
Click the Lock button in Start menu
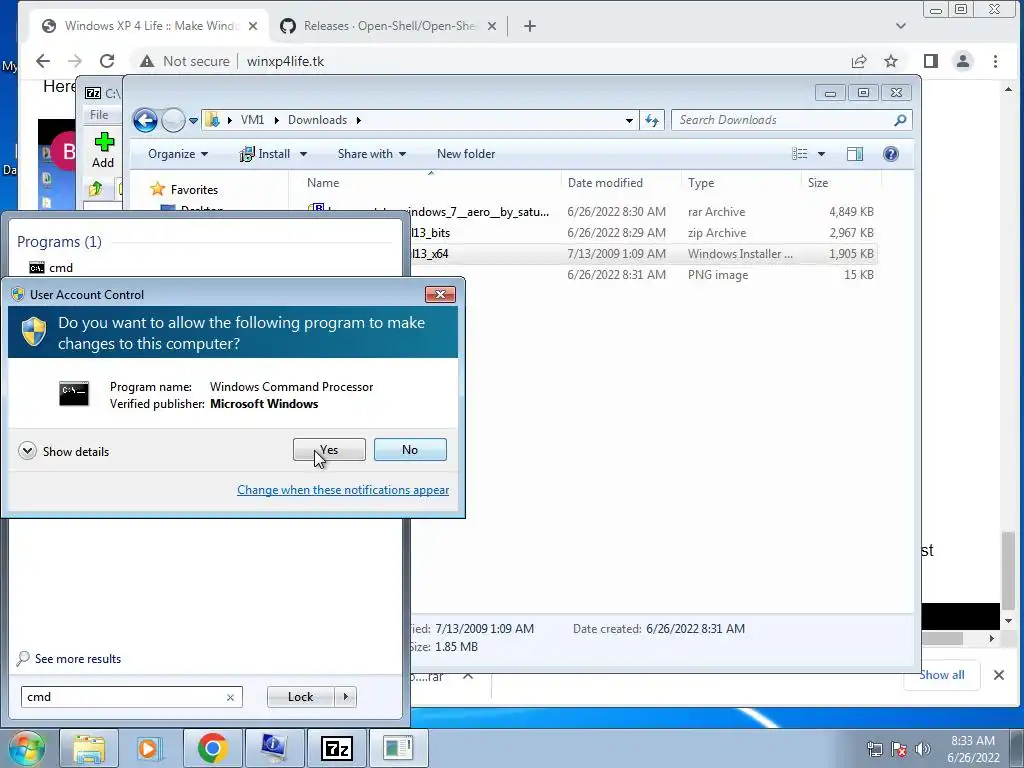pyautogui.click(x=300, y=697)
